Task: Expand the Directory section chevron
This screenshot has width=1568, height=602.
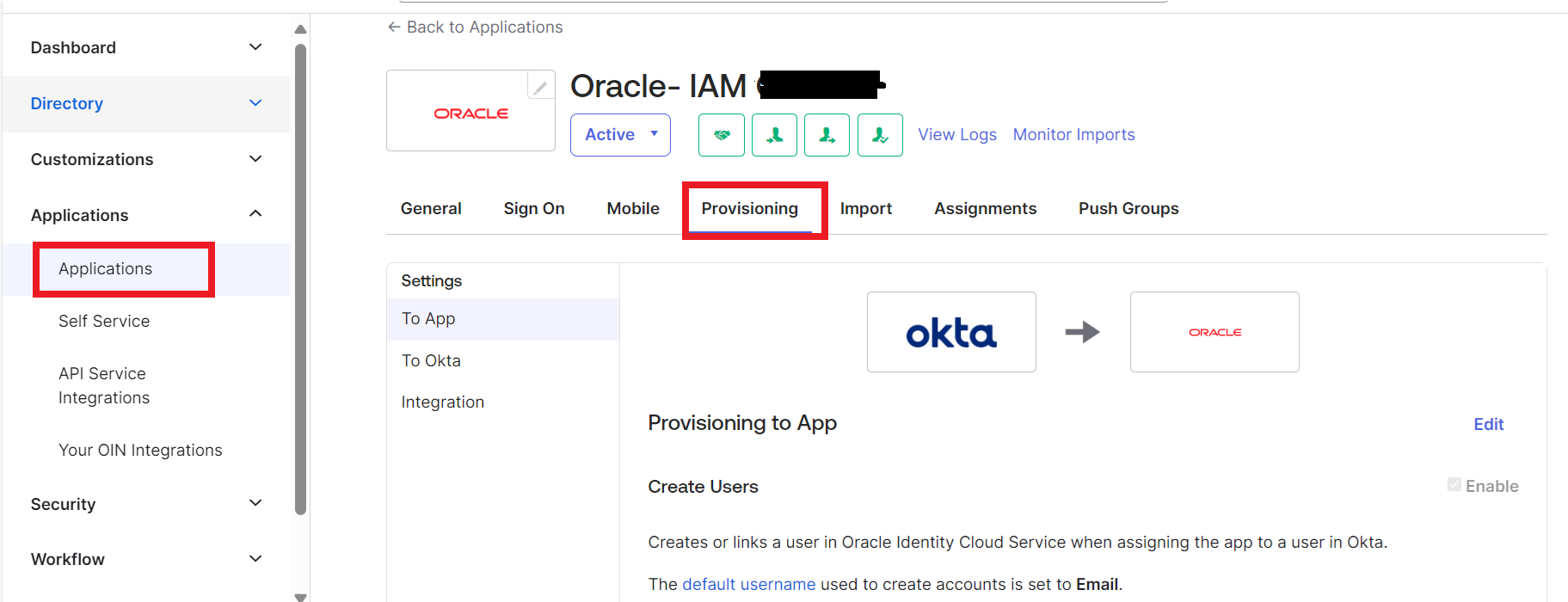Action: (255, 102)
